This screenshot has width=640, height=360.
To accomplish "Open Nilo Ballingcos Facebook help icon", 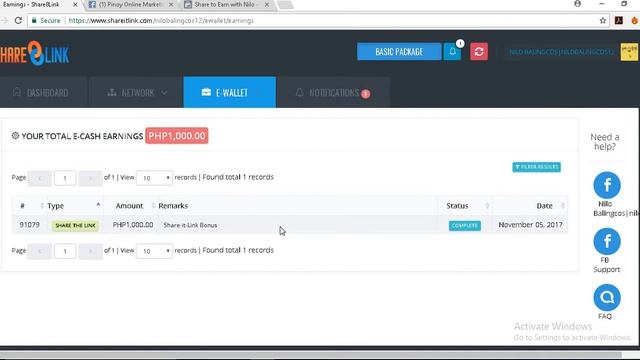I will click(x=607, y=185).
